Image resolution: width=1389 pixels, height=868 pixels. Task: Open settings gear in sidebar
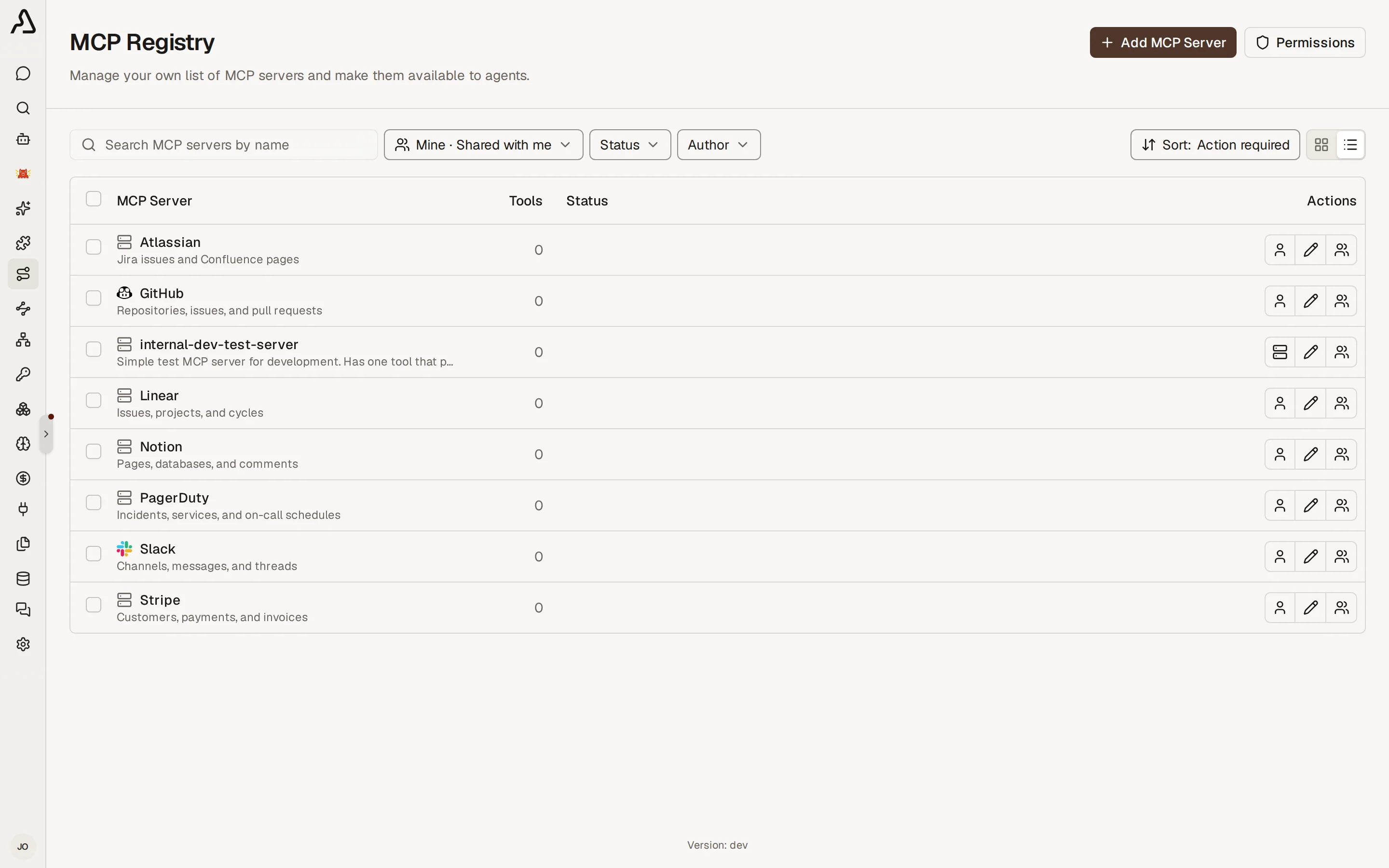pos(23,644)
